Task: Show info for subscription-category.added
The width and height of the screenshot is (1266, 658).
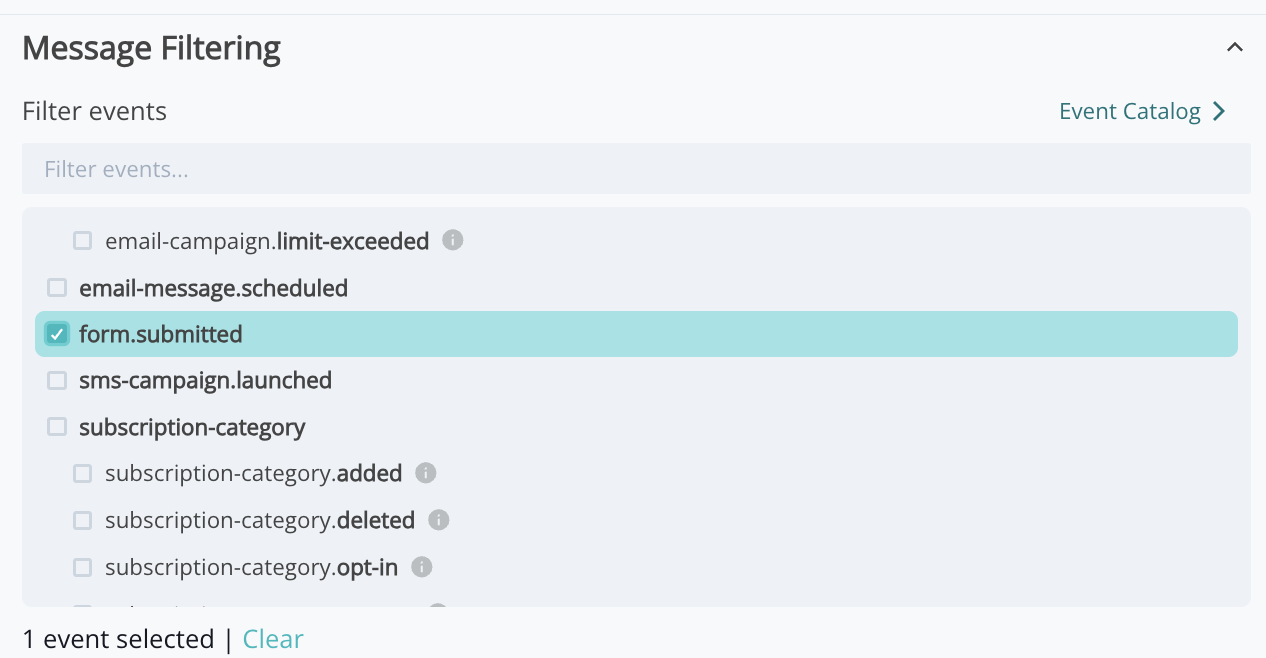Action: [x=426, y=473]
